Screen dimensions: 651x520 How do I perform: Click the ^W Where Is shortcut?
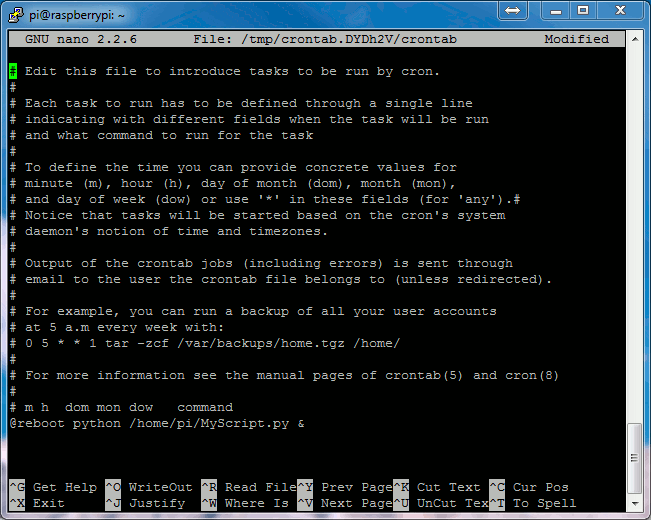[x=245, y=503]
